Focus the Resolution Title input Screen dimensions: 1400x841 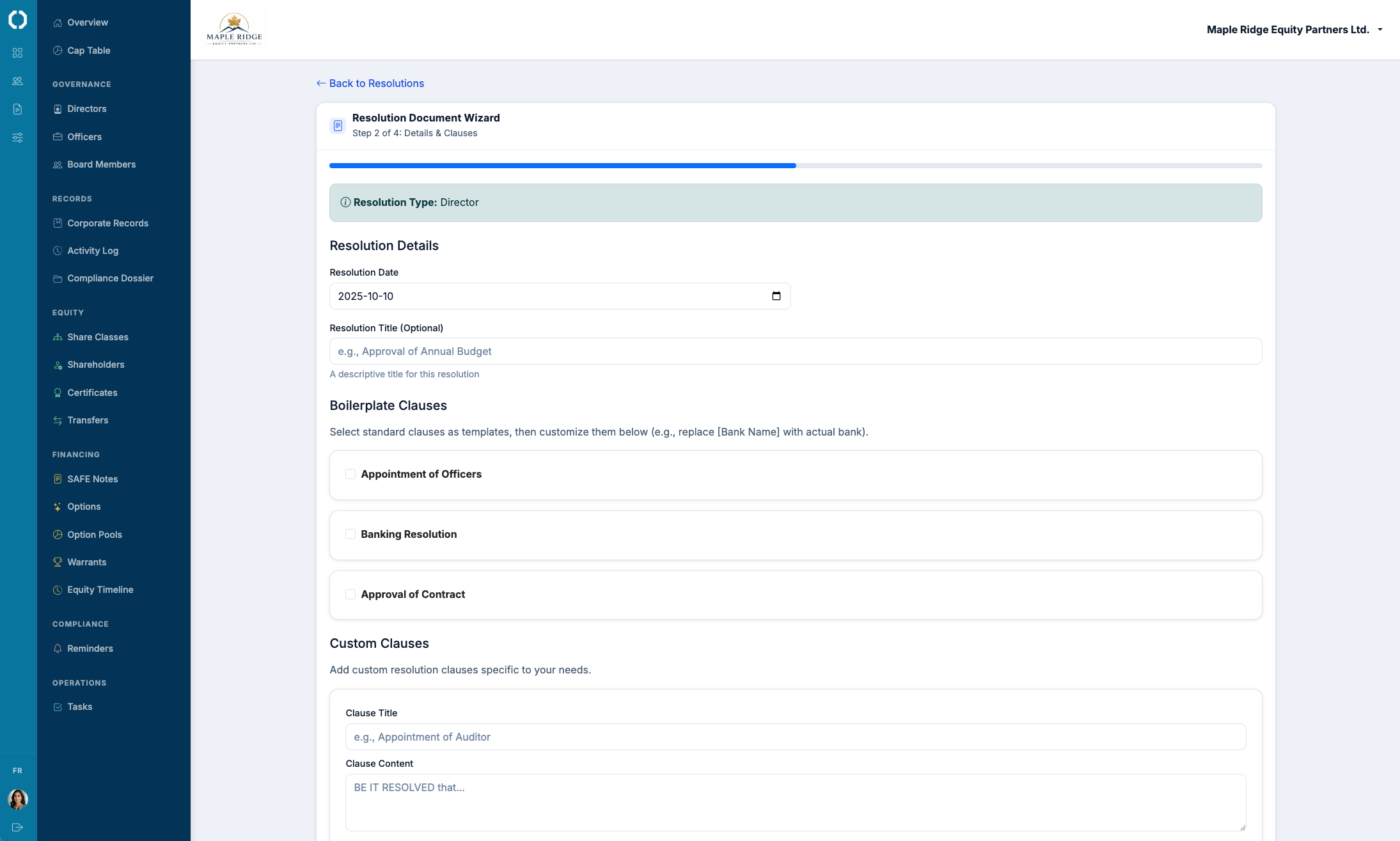point(796,351)
